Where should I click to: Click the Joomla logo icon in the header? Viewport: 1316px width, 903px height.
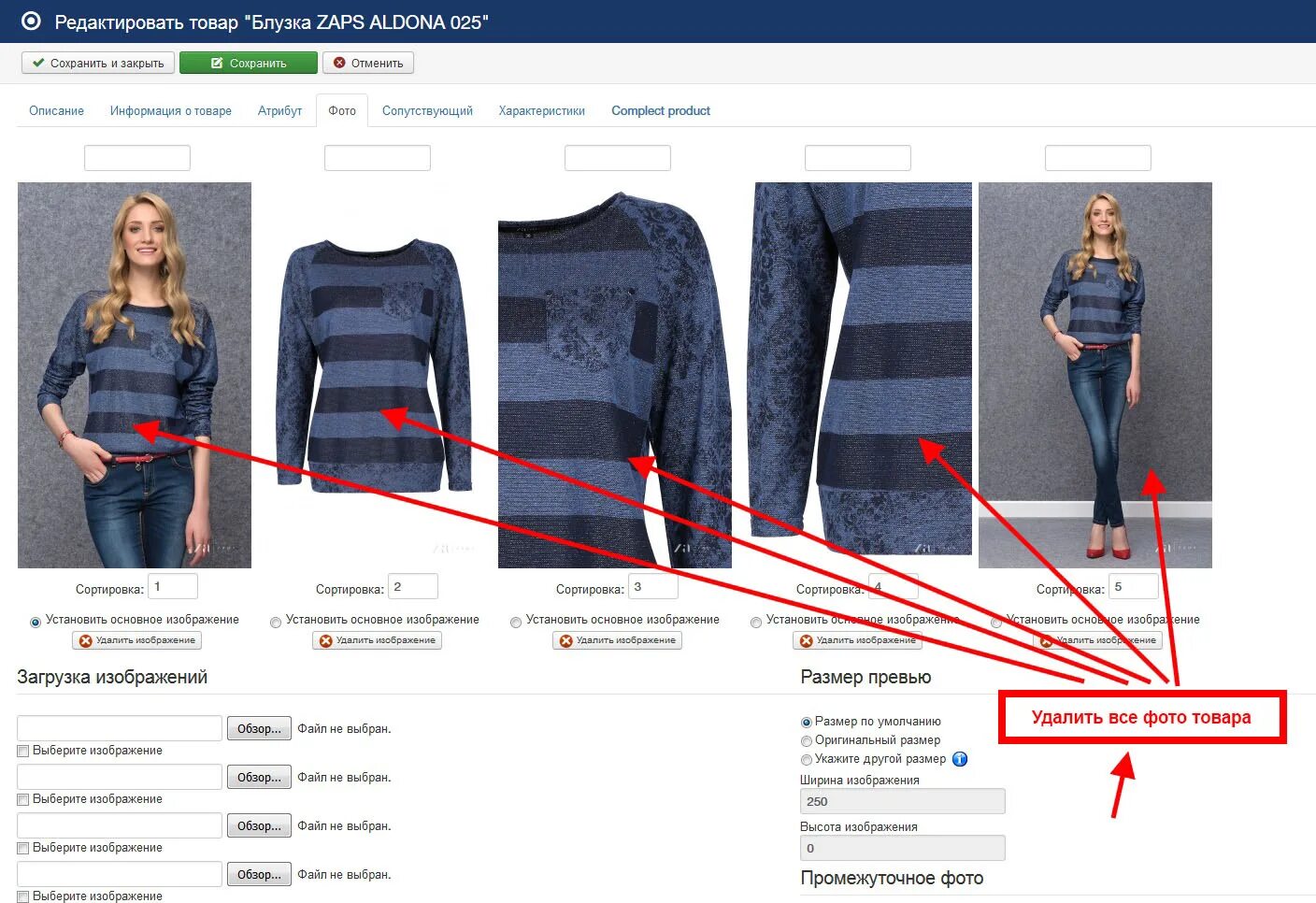(x=31, y=21)
